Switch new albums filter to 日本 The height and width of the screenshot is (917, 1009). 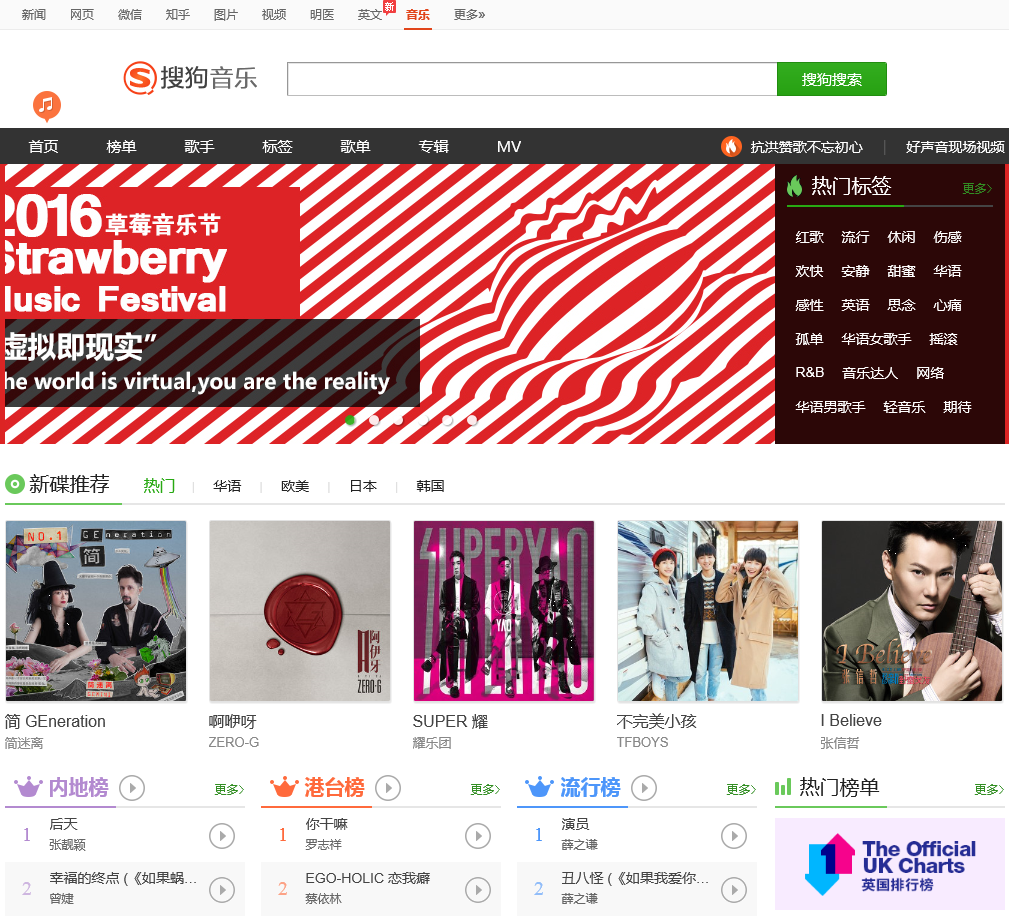tap(363, 486)
